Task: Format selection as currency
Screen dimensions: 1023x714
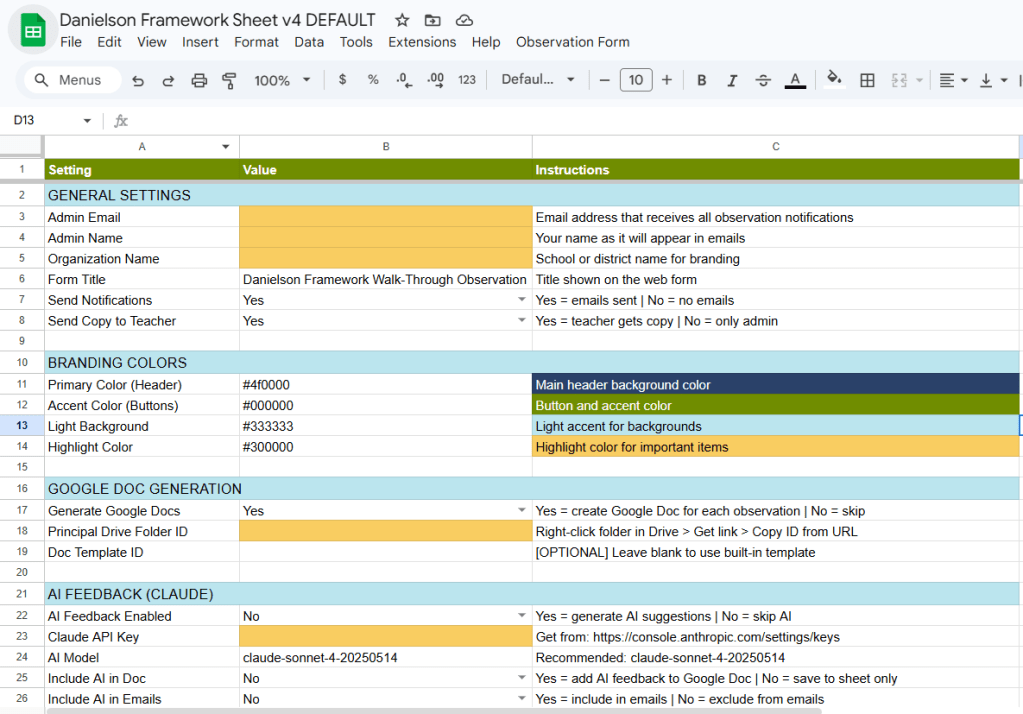Action: 342,80
